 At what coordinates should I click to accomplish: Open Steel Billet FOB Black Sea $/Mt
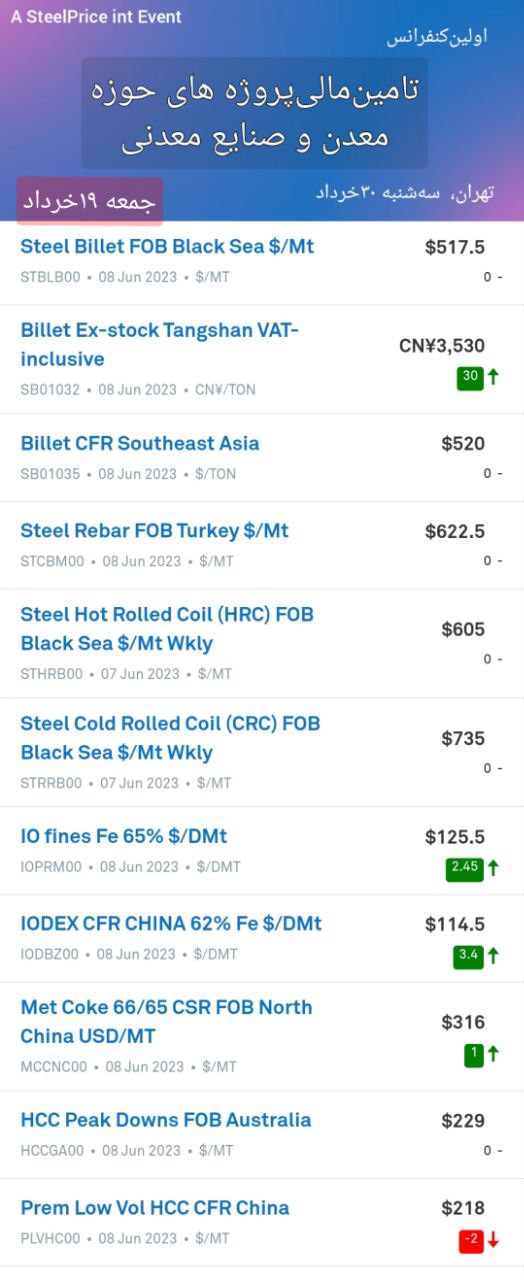pos(262,261)
